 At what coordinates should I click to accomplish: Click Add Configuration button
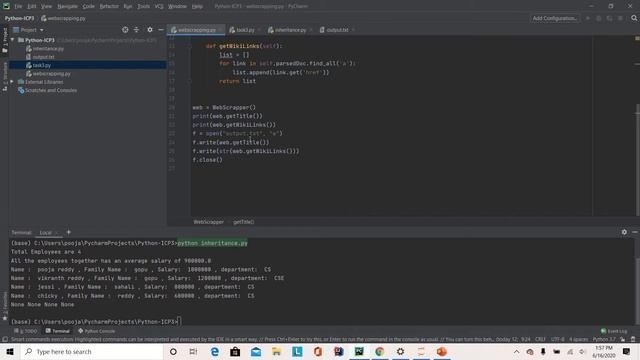point(555,18)
